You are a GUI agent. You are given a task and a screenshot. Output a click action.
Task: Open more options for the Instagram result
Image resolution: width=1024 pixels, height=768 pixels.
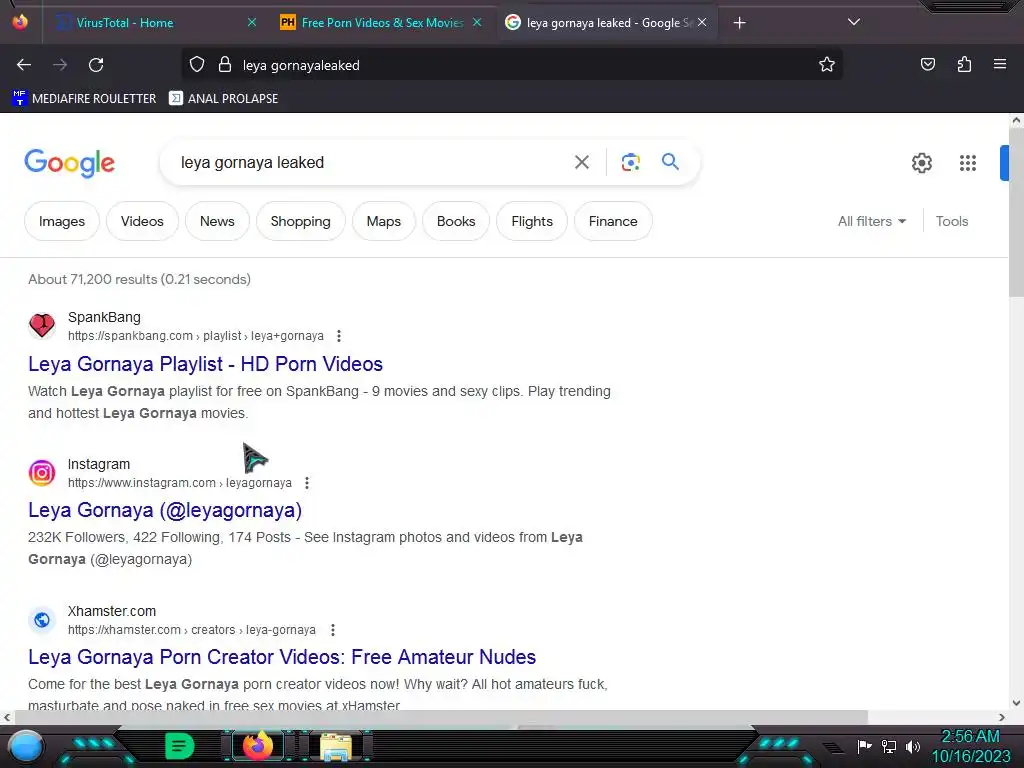pos(307,483)
